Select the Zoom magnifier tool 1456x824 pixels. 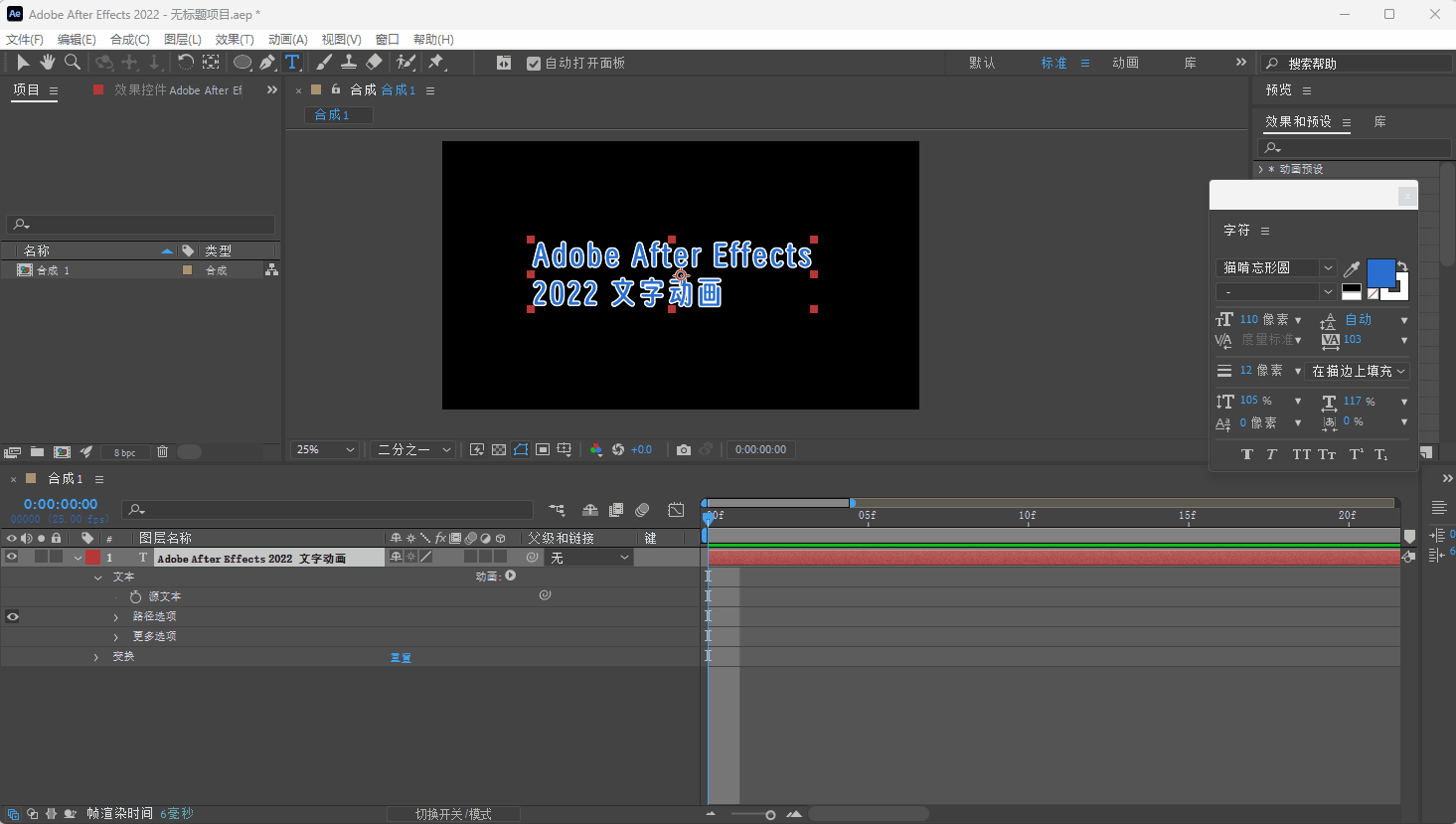(x=72, y=63)
